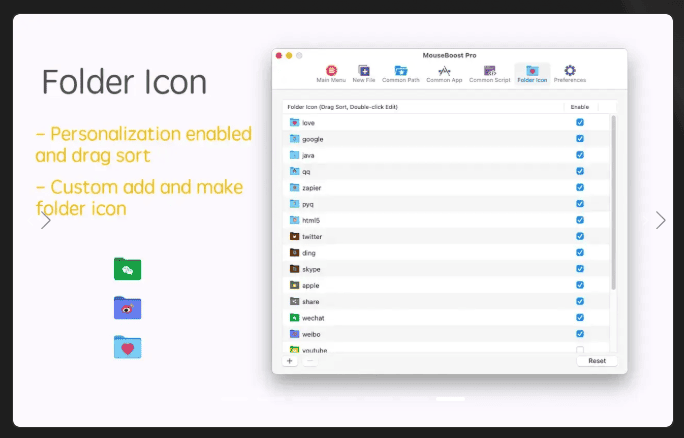The width and height of the screenshot is (684, 438).
Task: Open Preferences gear tab
Action: [x=570, y=74]
